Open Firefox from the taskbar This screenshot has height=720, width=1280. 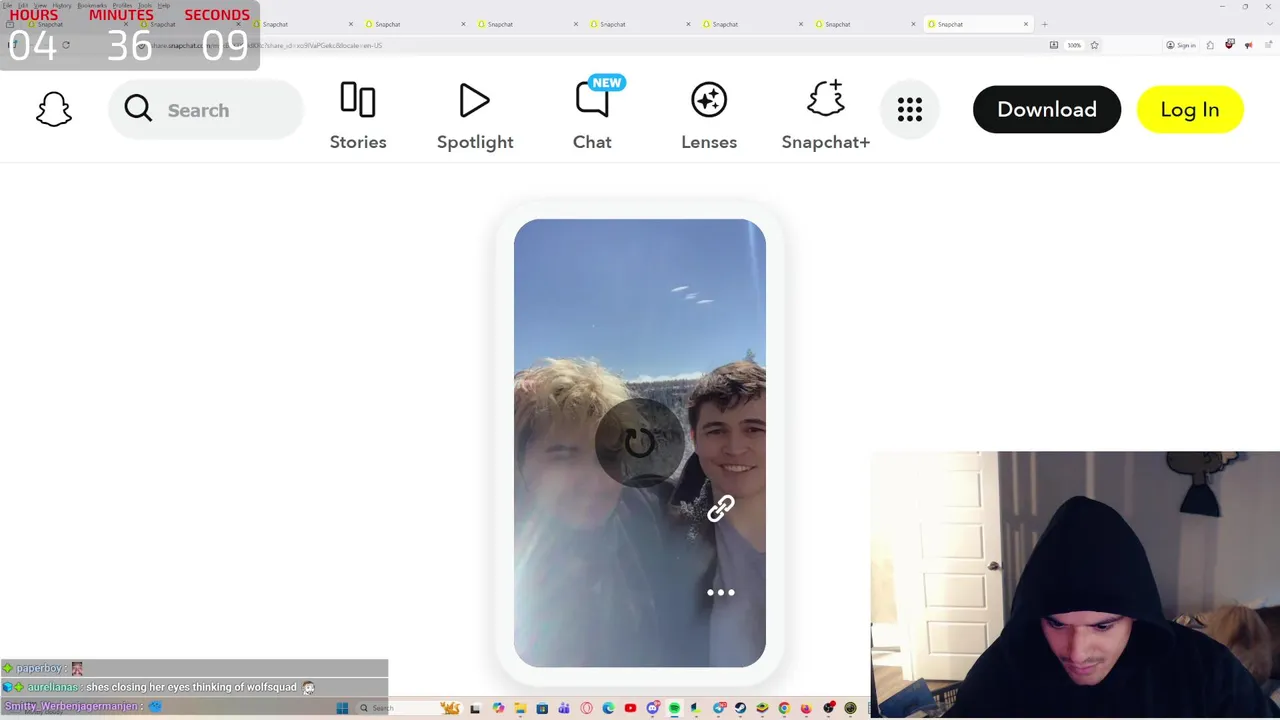click(806, 708)
